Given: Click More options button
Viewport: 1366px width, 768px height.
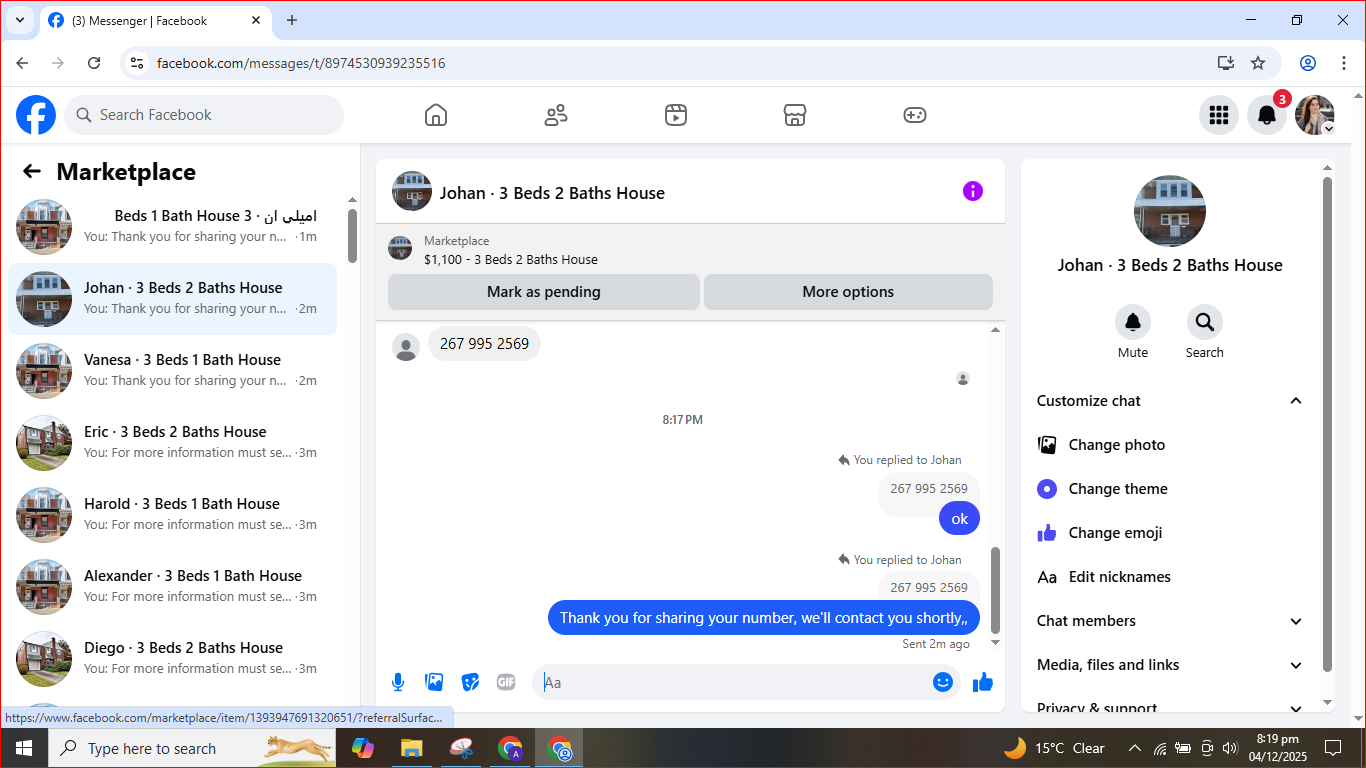Looking at the screenshot, I should pyautogui.click(x=848, y=292).
